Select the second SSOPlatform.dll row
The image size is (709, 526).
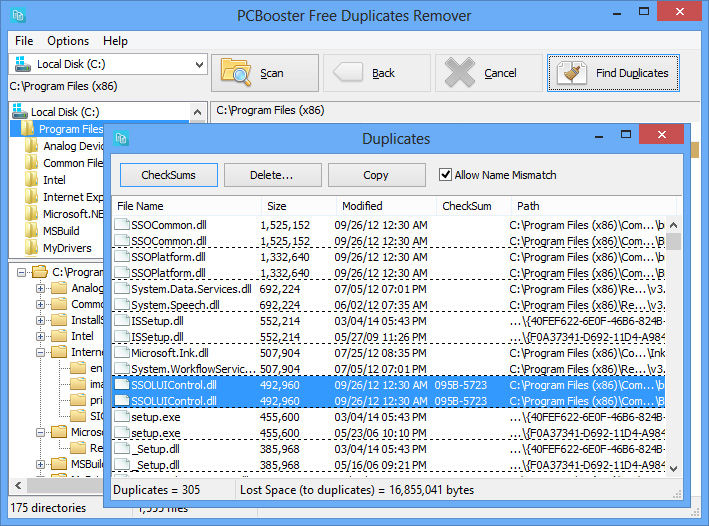[x=389, y=273]
